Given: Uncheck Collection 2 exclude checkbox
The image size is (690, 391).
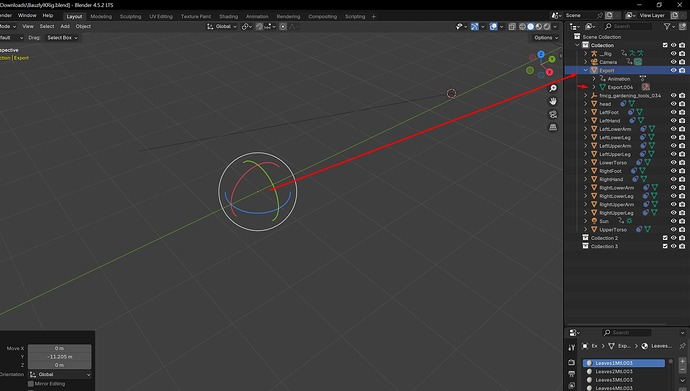Looking at the screenshot, I should 665,238.
